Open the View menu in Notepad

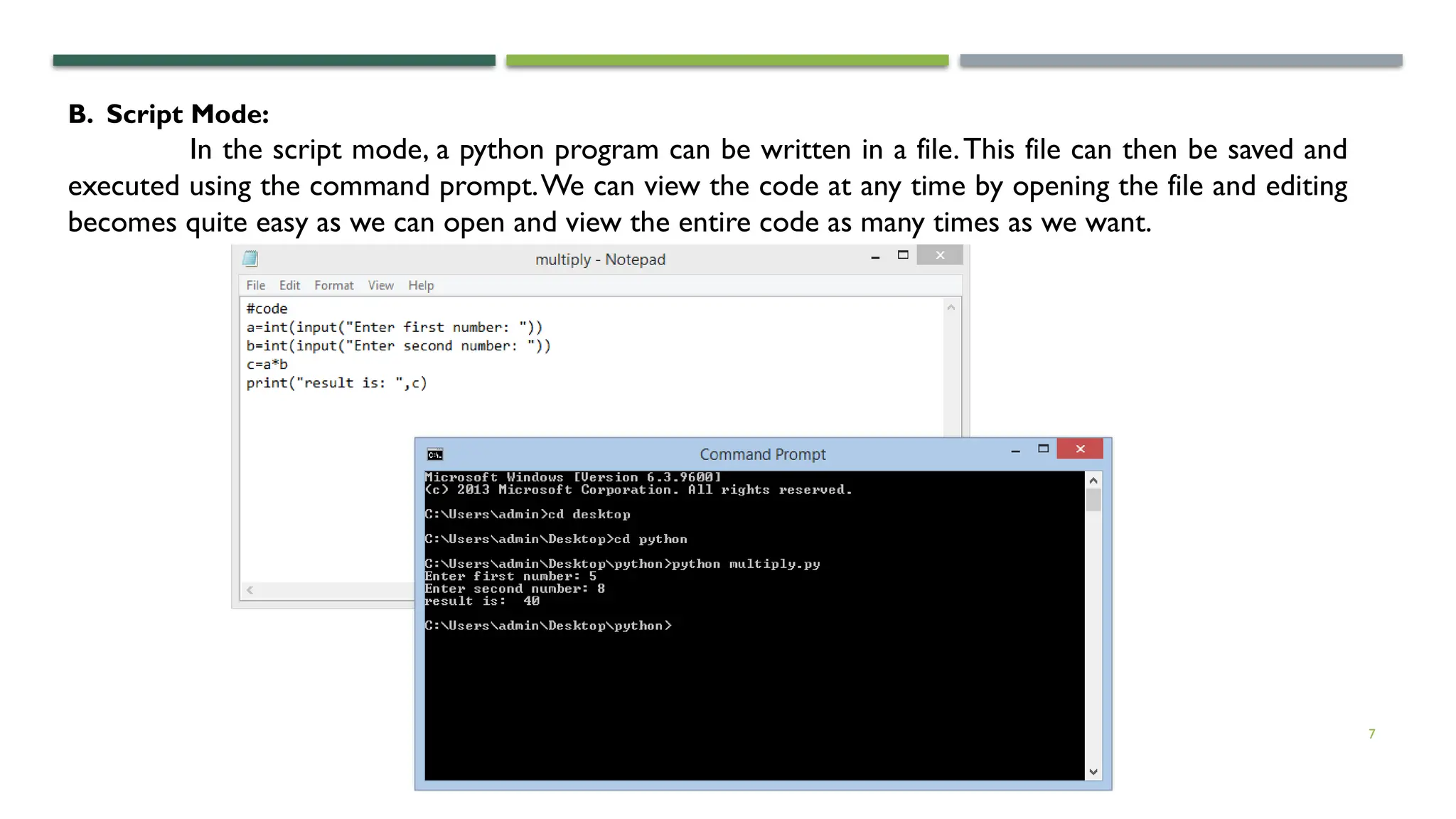click(380, 285)
